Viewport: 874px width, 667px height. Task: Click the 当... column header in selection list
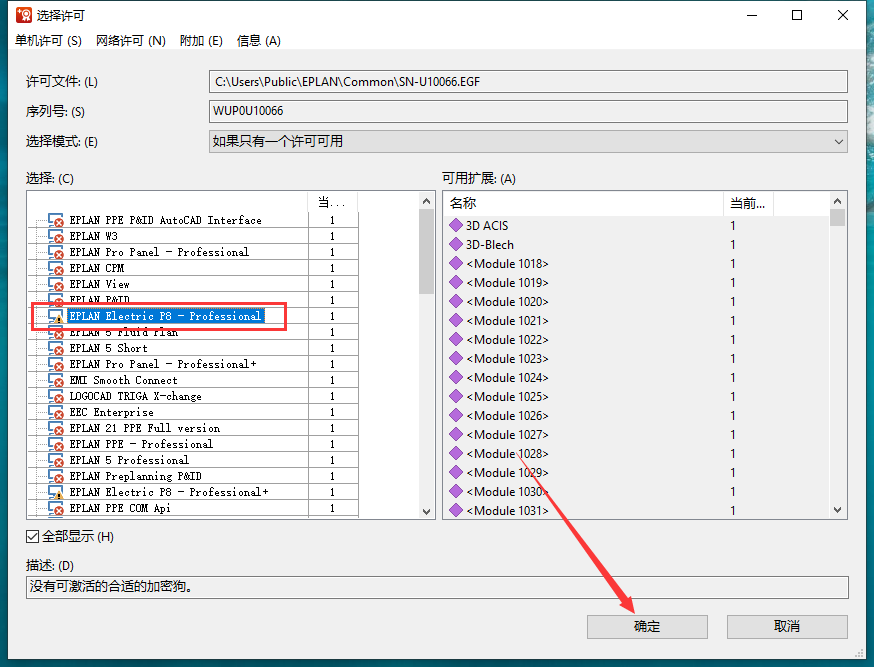click(x=332, y=202)
